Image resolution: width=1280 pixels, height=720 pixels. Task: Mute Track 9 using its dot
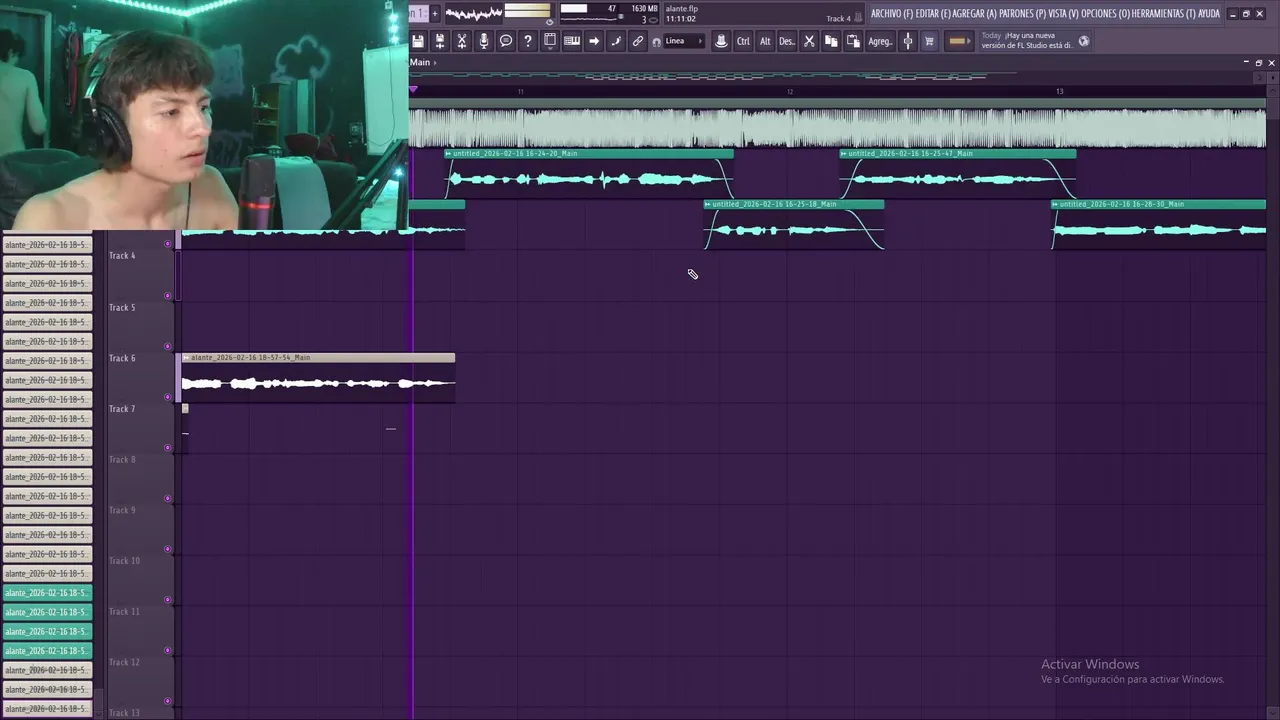[167, 549]
